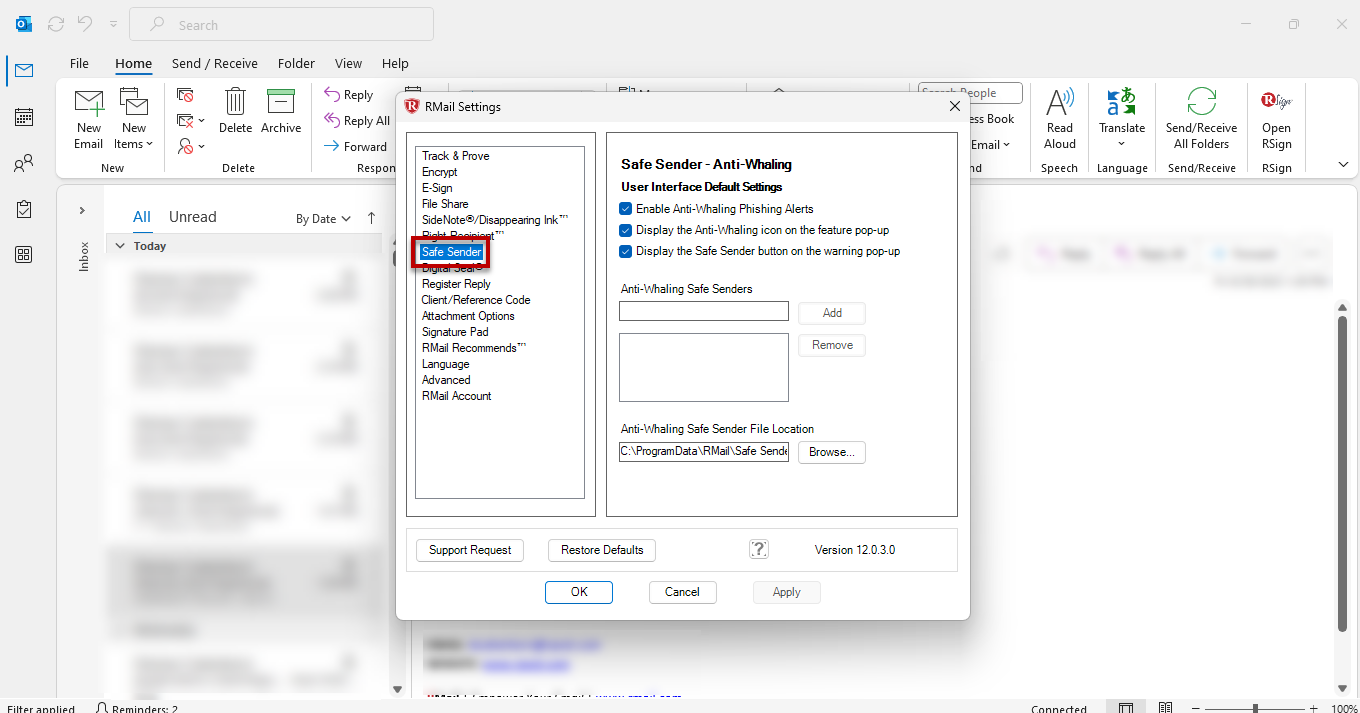Toggle the ascending sort arrow in the message list

[x=372, y=218]
